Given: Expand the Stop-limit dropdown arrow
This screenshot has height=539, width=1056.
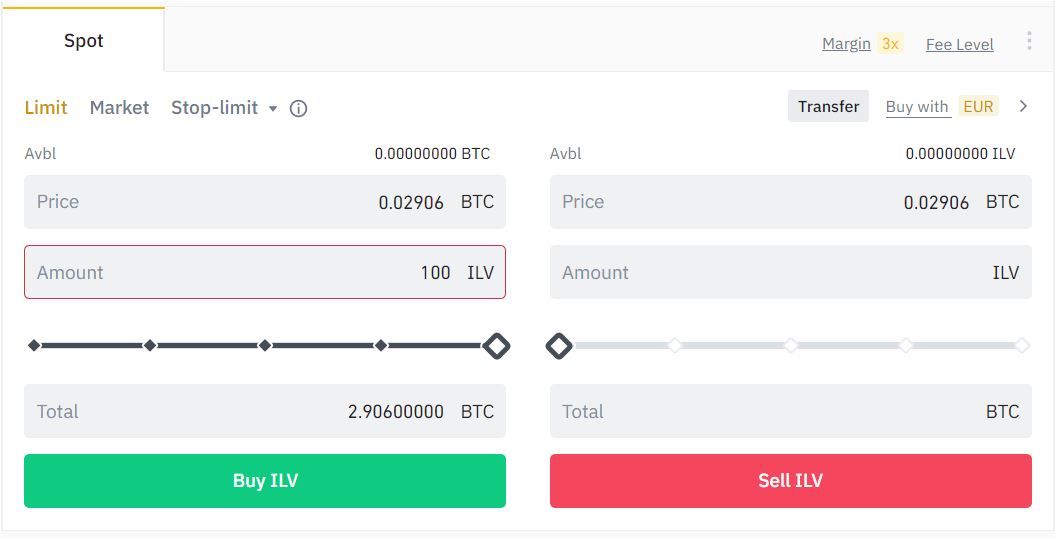Looking at the screenshot, I should coord(272,108).
